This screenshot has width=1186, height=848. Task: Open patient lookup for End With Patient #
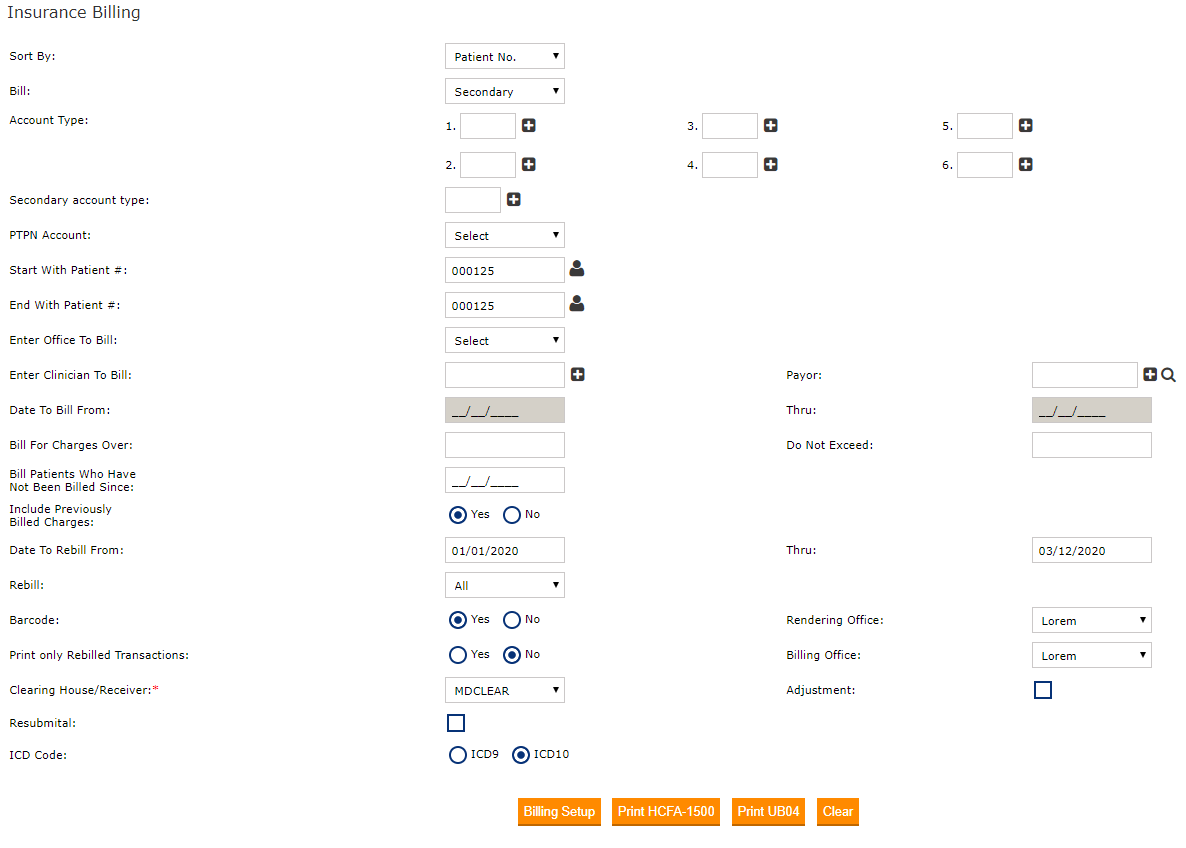click(x=577, y=304)
